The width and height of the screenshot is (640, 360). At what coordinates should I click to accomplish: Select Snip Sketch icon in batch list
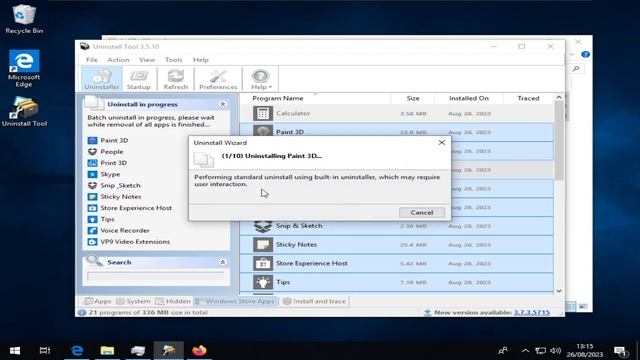click(x=93, y=185)
